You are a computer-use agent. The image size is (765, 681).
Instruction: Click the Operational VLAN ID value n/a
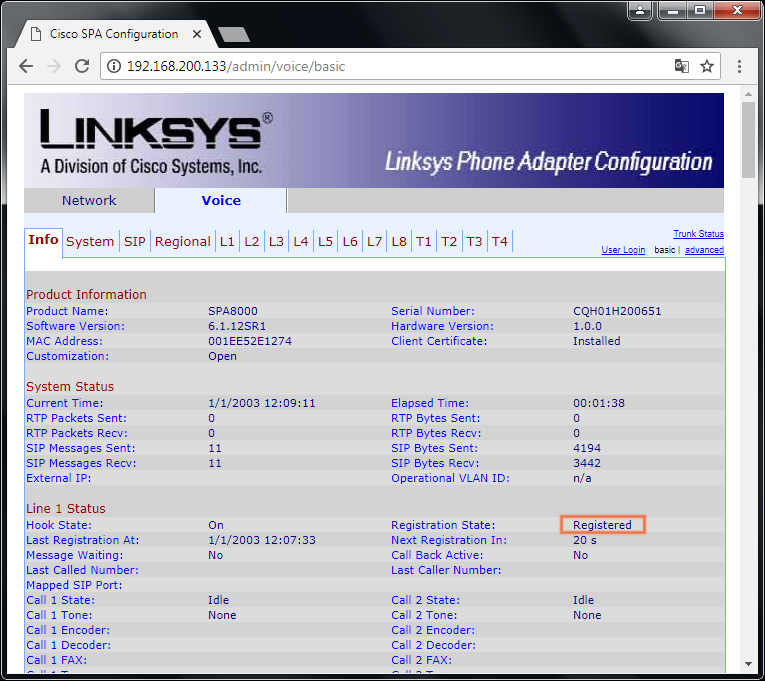(x=582, y=479)
